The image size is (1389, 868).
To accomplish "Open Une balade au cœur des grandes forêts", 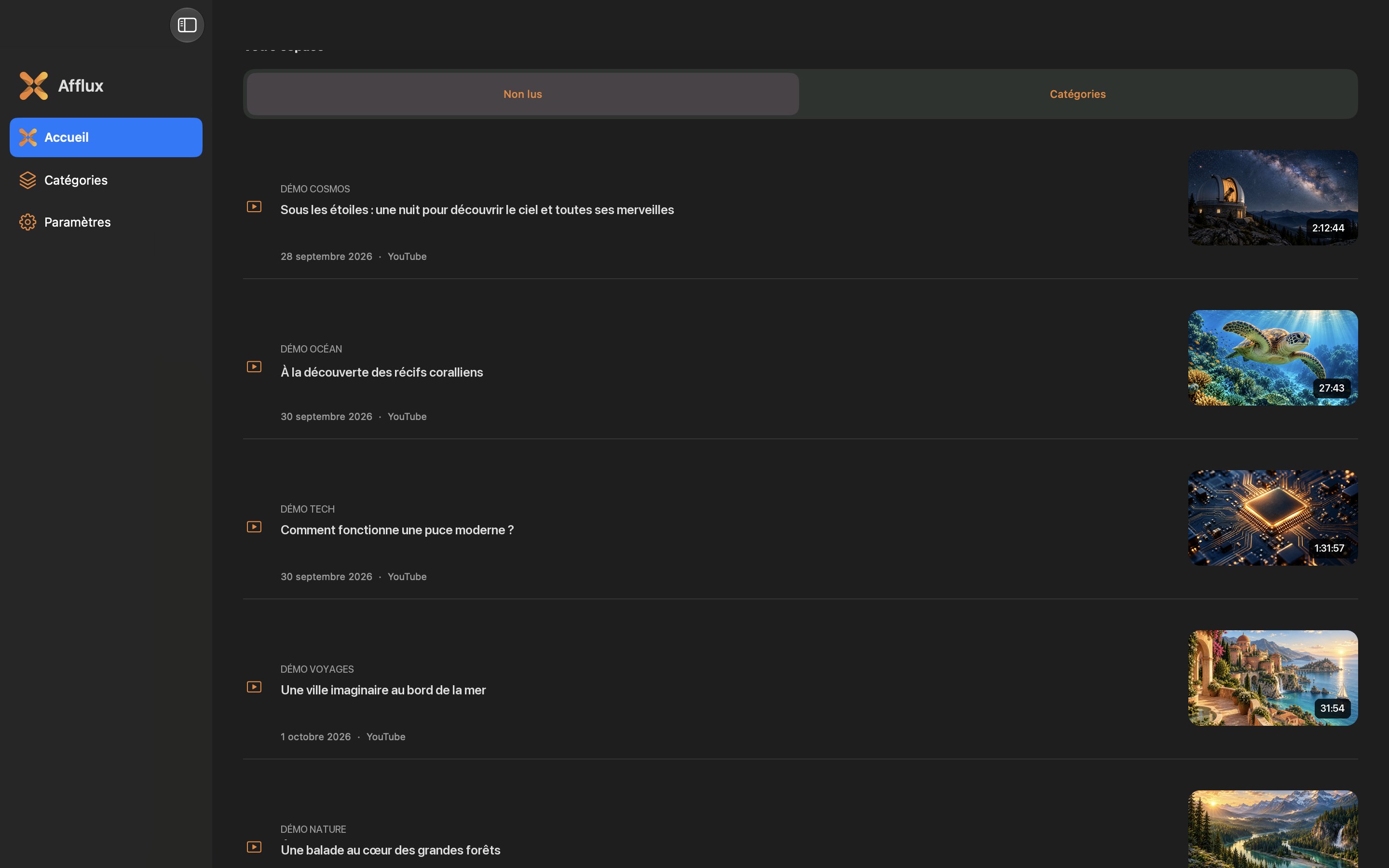I will pos(390,850).
